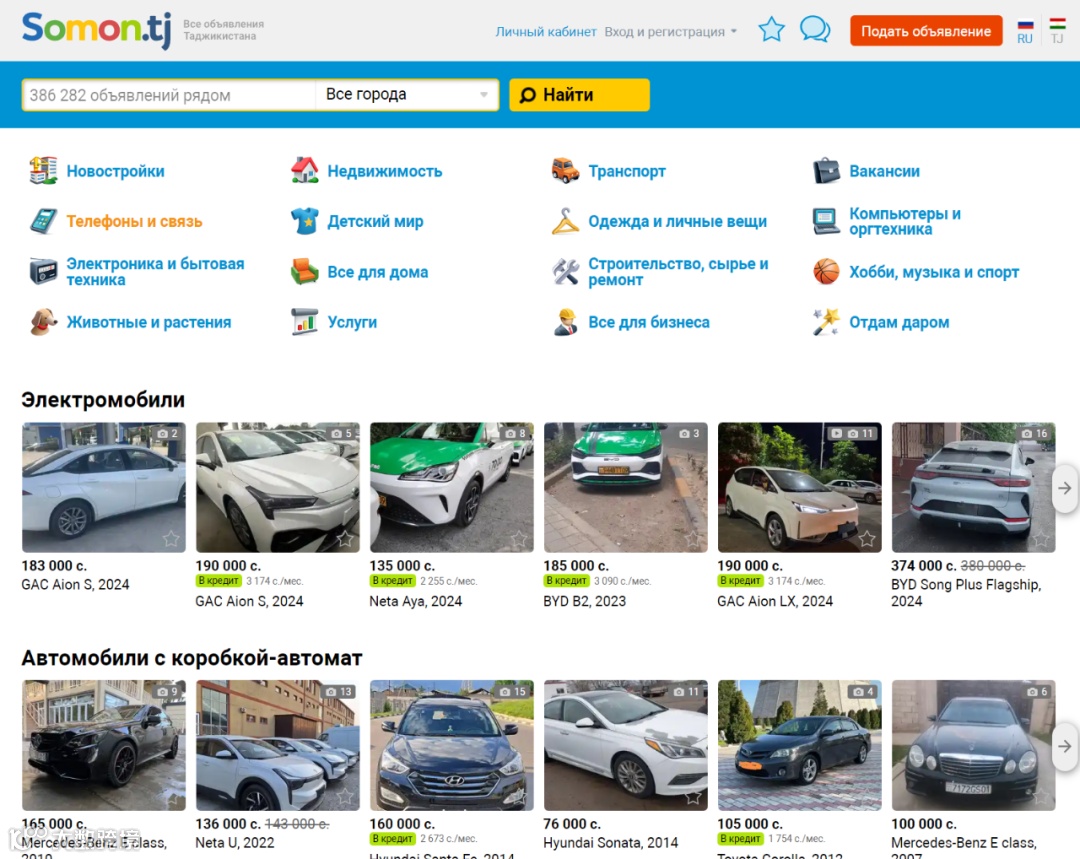Favorite the 183 000 с. GAC Aion S listing

[171, 539]
